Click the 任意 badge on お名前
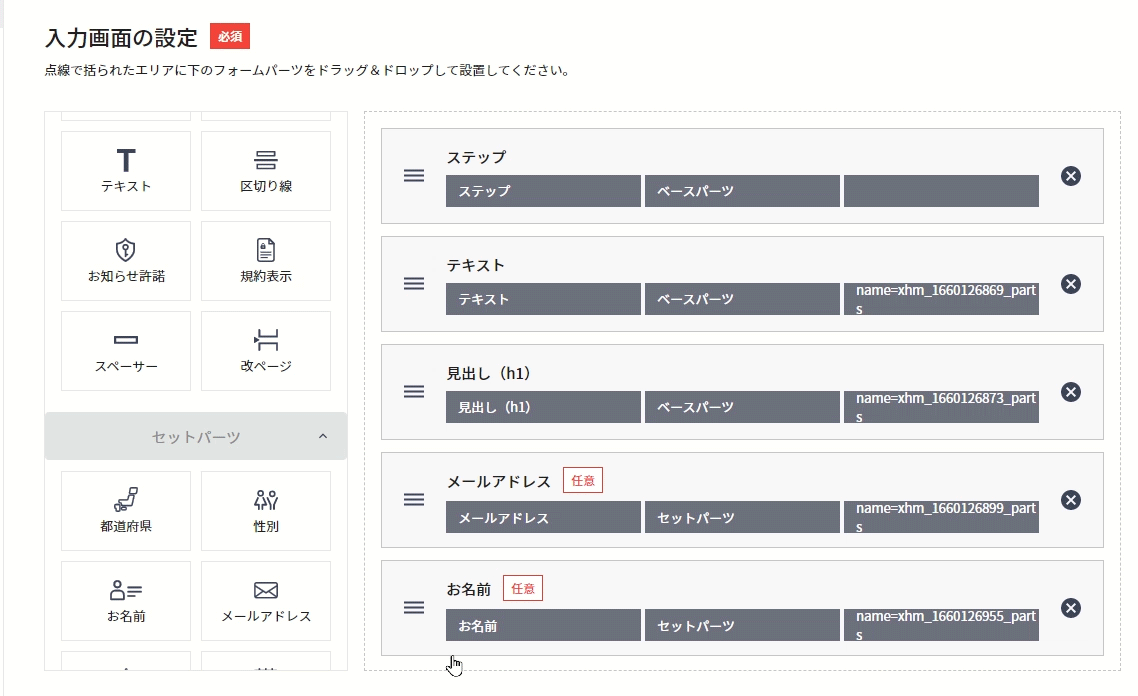Image resolution: width=1138 pixels, height=696 pixels. click(x=522, y=588)
